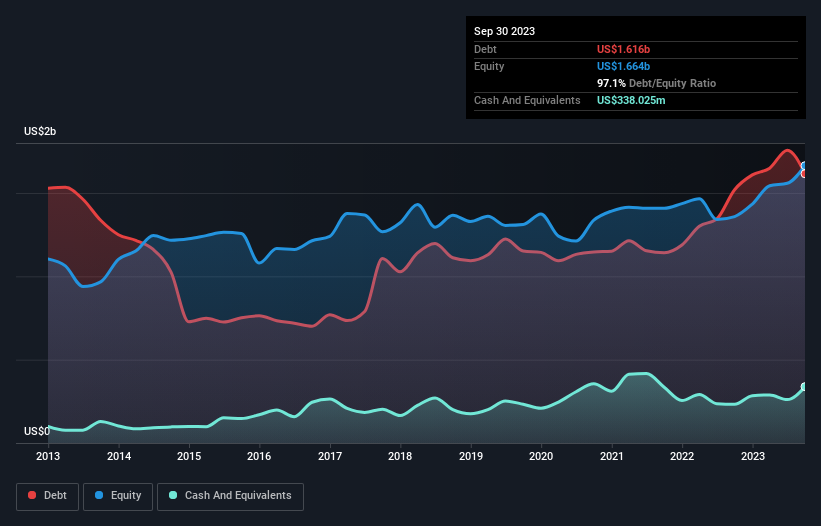821x526 pixels.
Task: Toggle the Debt series legend button
Action: (x=48, y=496)
